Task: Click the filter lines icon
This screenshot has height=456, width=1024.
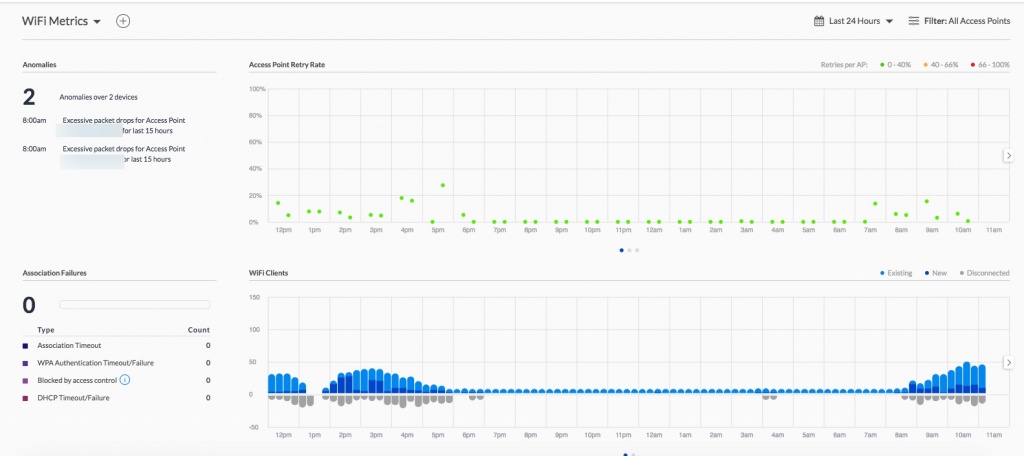Action: (913, 21)
